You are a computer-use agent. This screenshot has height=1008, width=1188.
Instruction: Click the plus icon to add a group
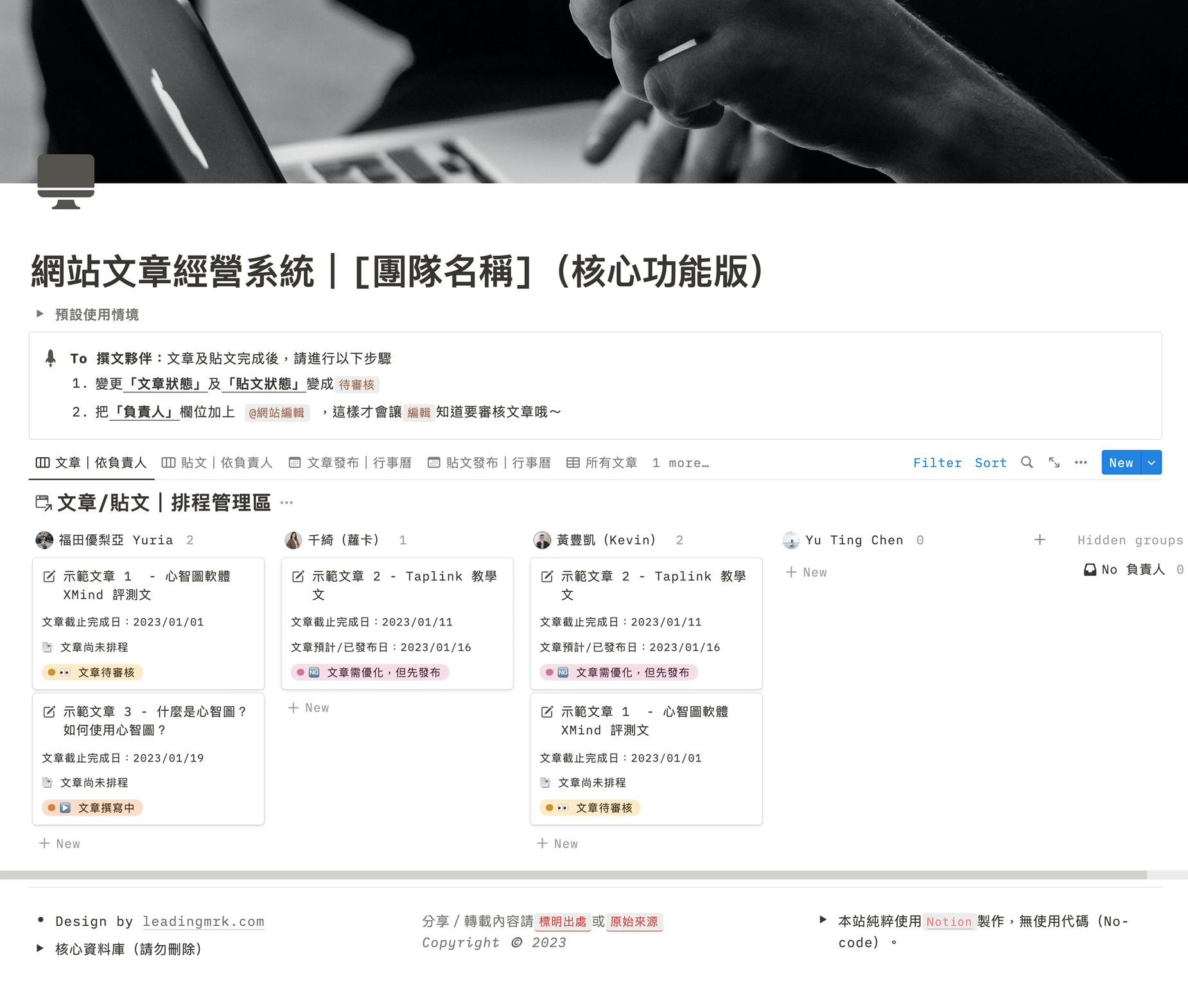[x=1040, y=540]
